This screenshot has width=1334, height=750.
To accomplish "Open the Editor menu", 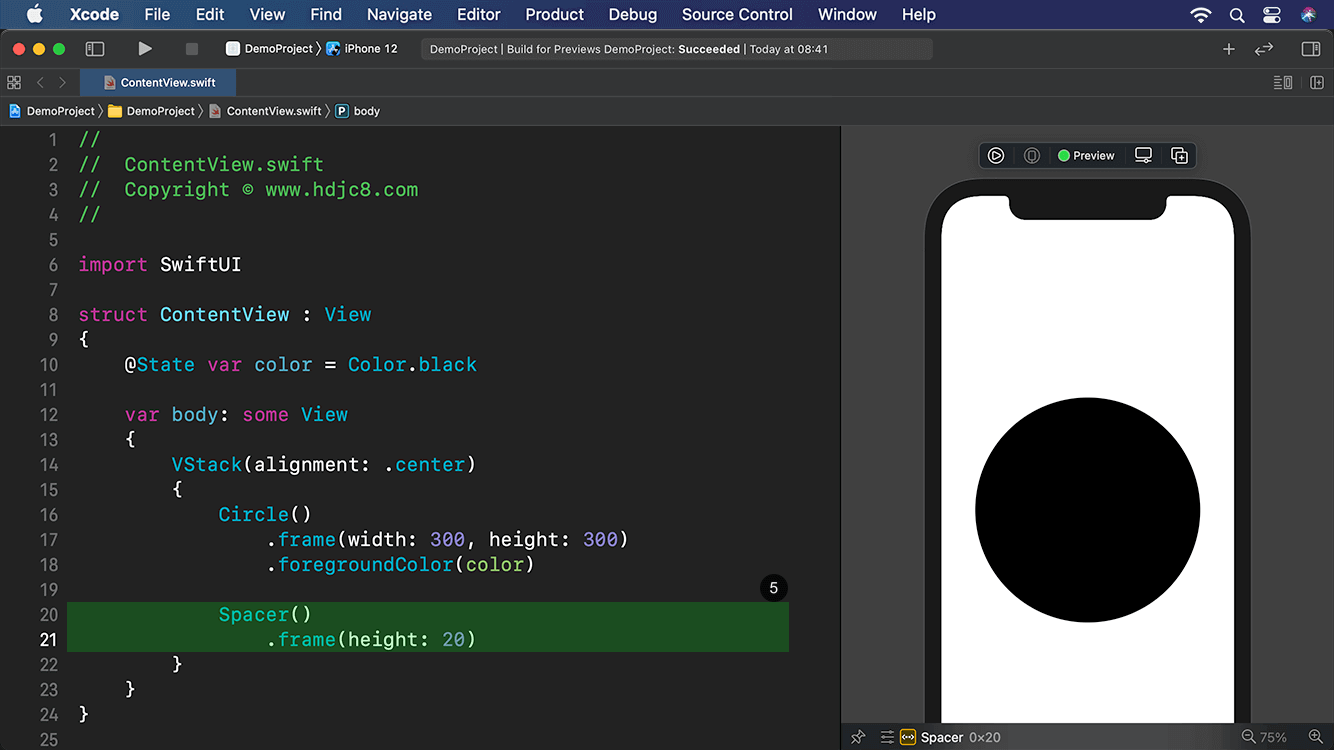I will click(479, 14).
